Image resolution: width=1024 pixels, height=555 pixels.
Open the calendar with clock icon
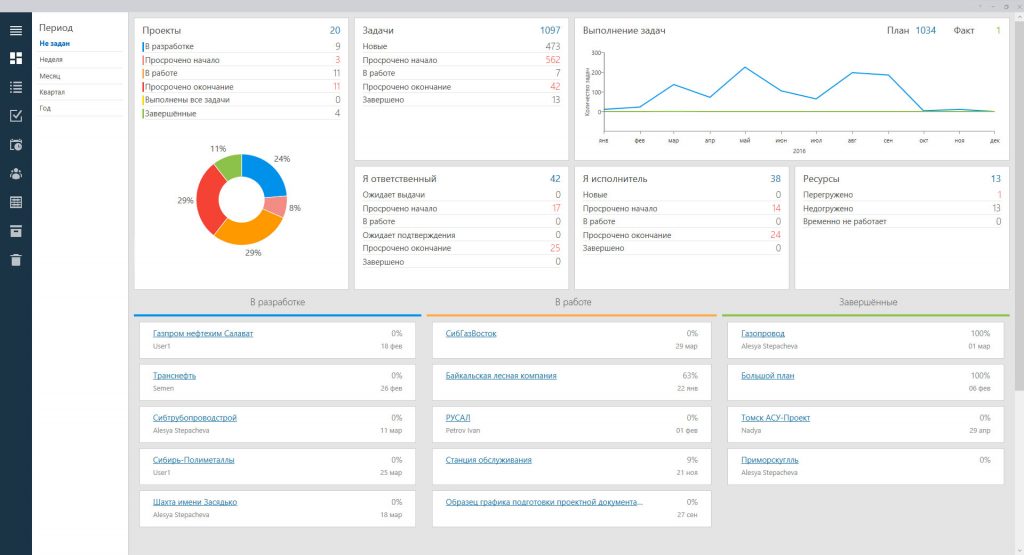pyautogui.click(x=15, y=145)
